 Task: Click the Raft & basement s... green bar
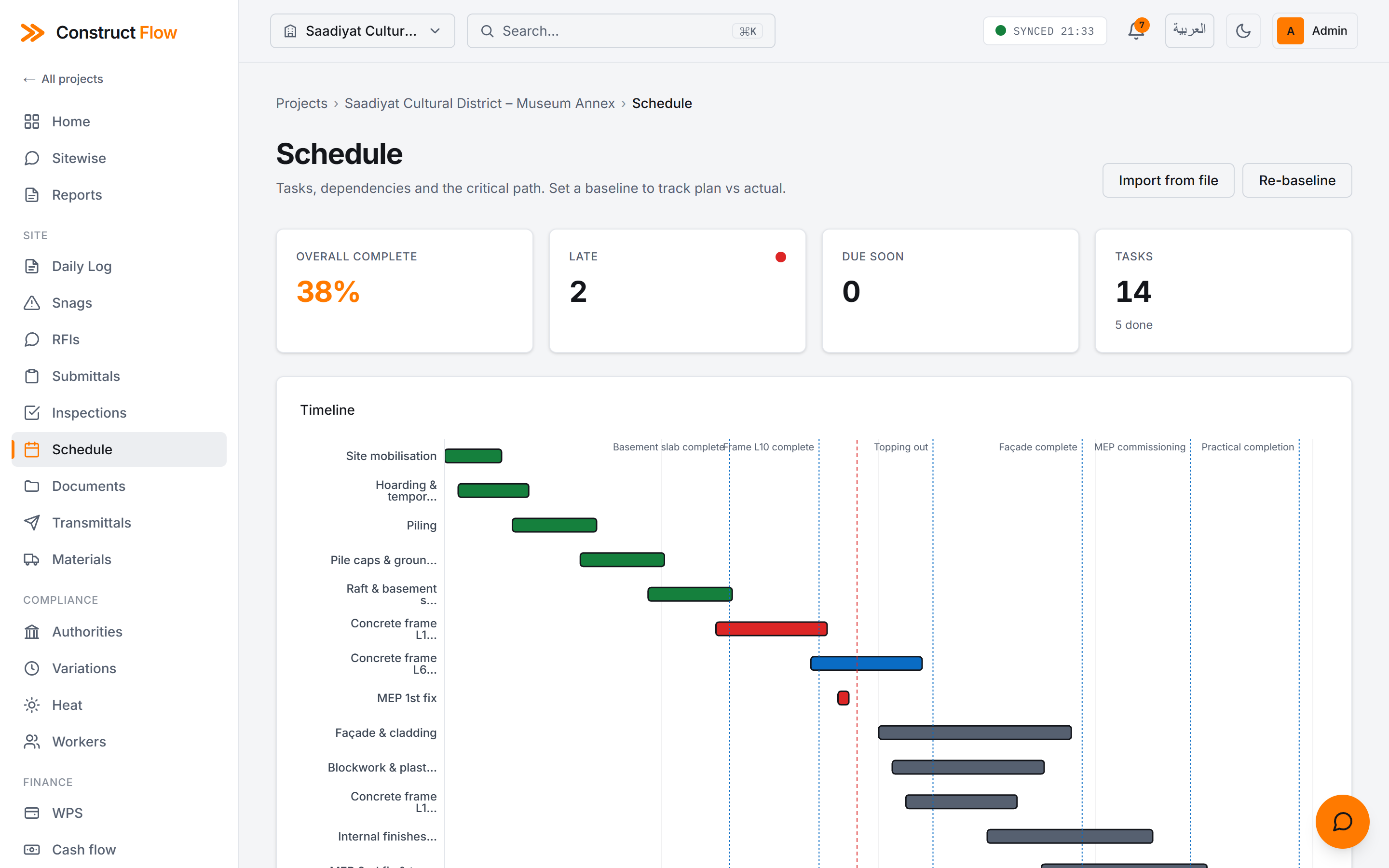pyautogui.click(x=690, y=594)
